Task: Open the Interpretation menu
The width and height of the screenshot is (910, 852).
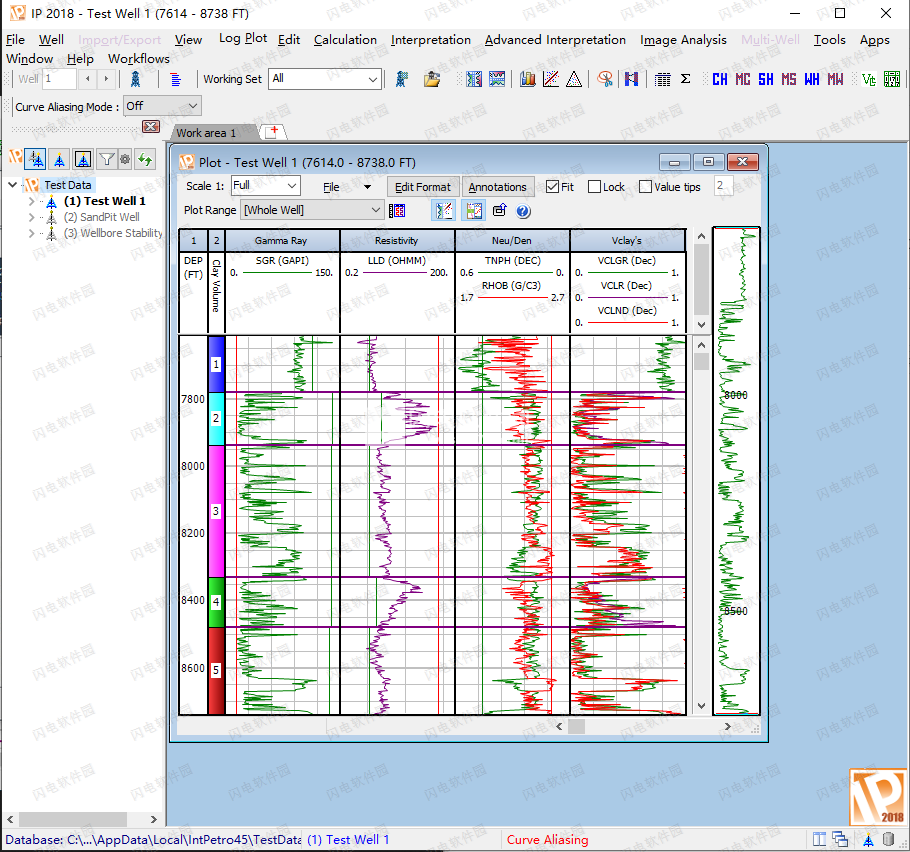Action: pyautogui.click(x=431, y=40)
